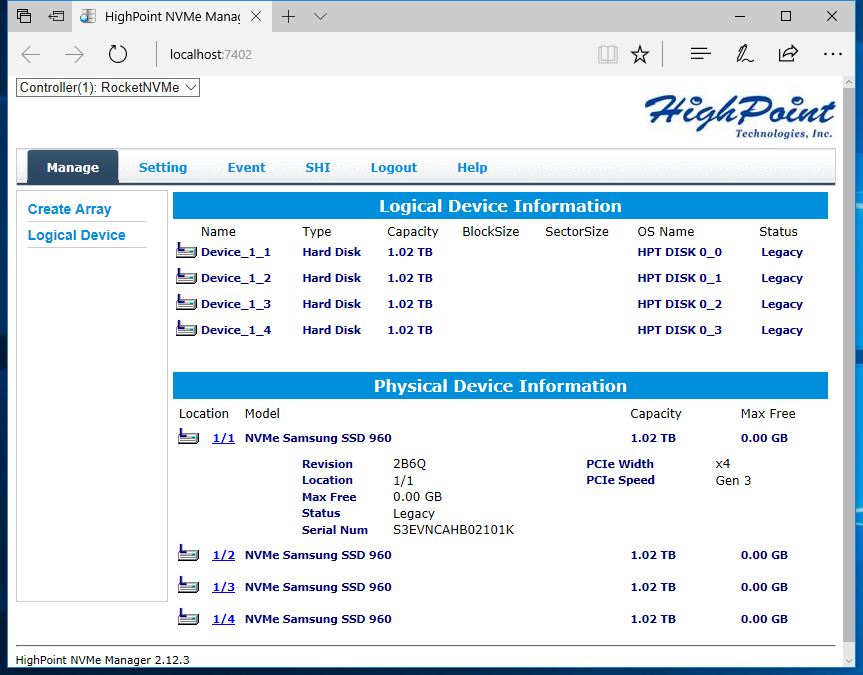Open the browser more options ellipsis

coord(833,54)
